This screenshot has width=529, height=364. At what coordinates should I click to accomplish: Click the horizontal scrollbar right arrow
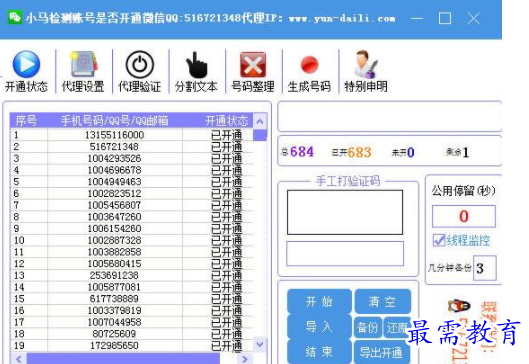pyautogui.click(x=245, y=359)
